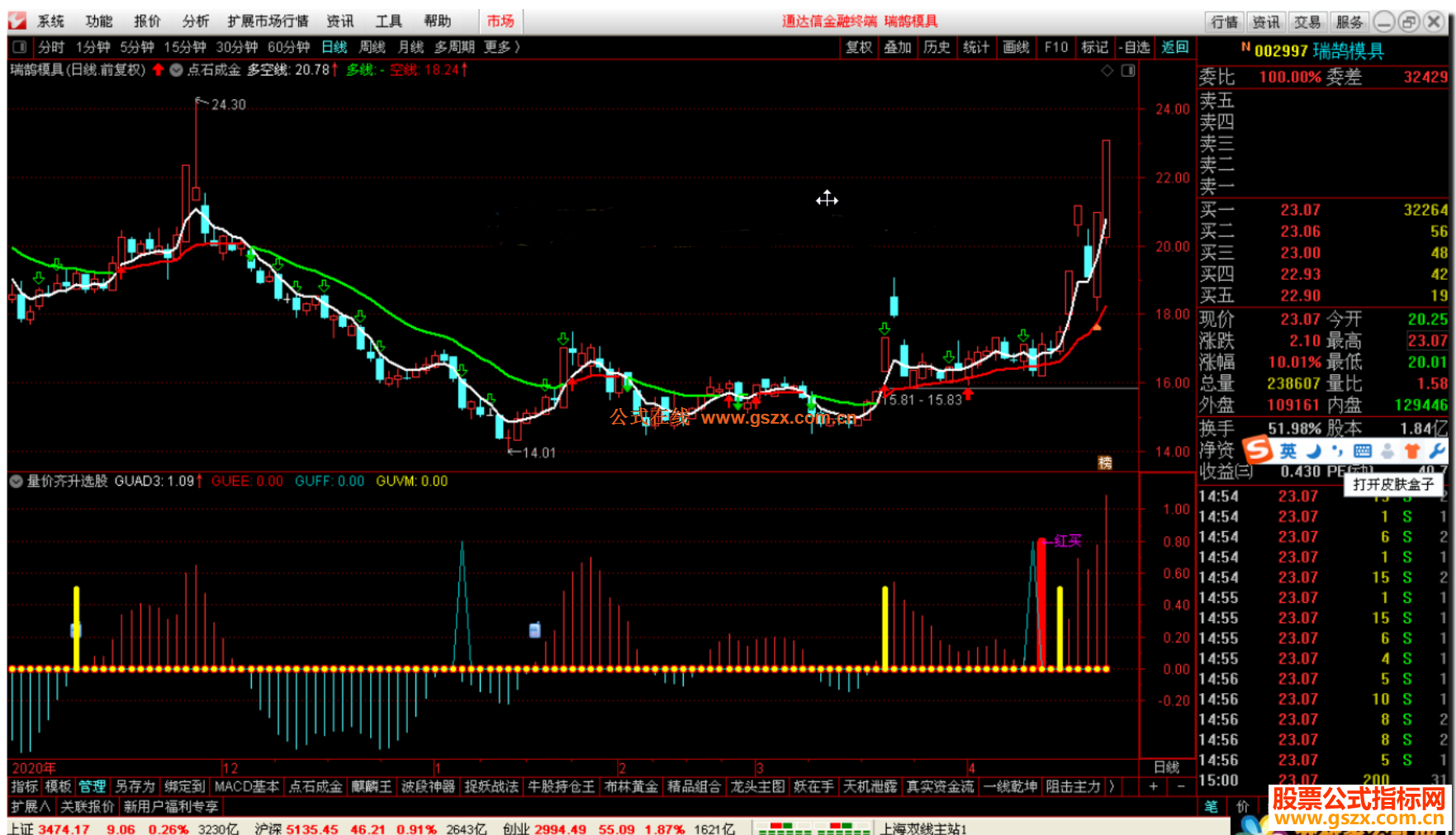Viewport: 1456px width, 835px height.
Task: Click the 统计 statistics button
Action: pyautogui.click(x=976, y=47)
